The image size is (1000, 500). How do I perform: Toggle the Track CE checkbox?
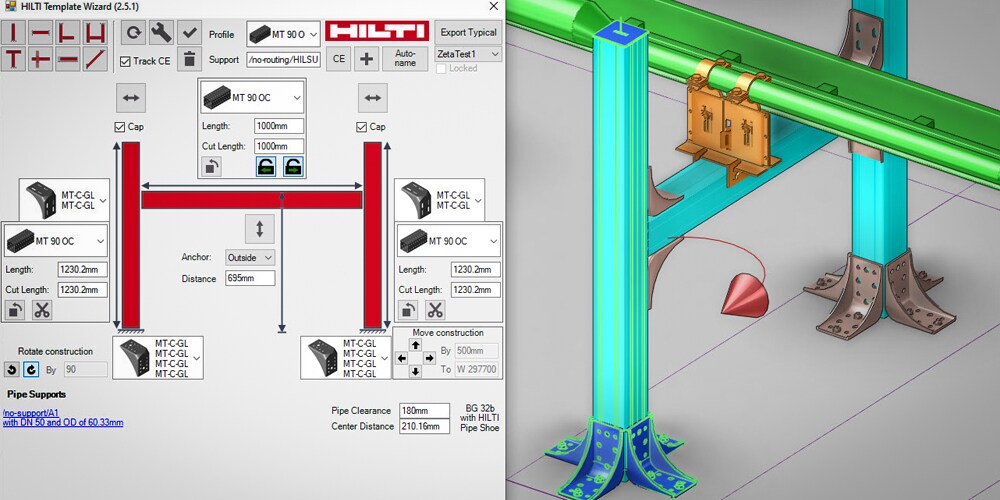click(x=125, y=61)
